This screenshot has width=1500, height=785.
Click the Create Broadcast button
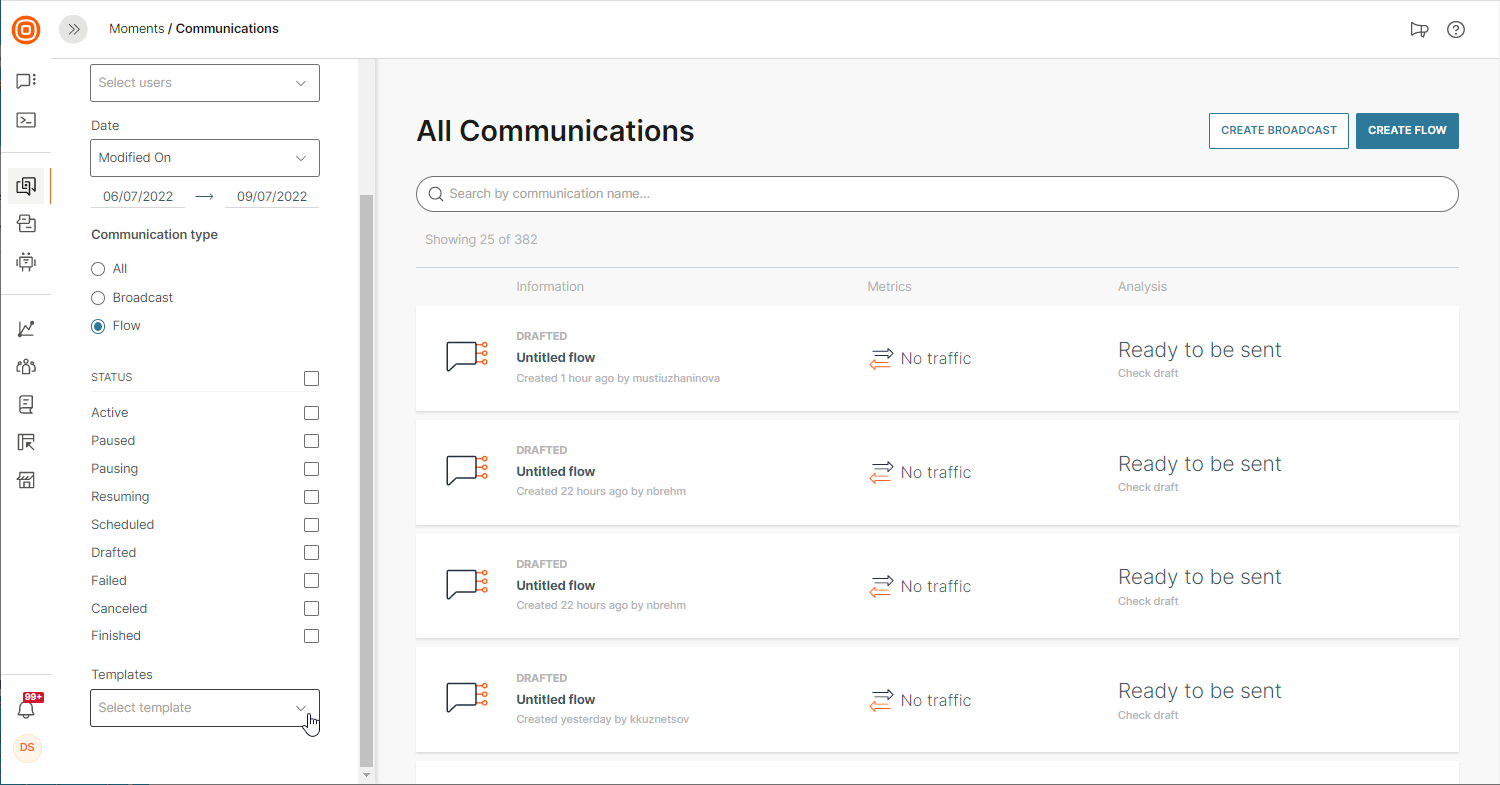point(1278,131)
